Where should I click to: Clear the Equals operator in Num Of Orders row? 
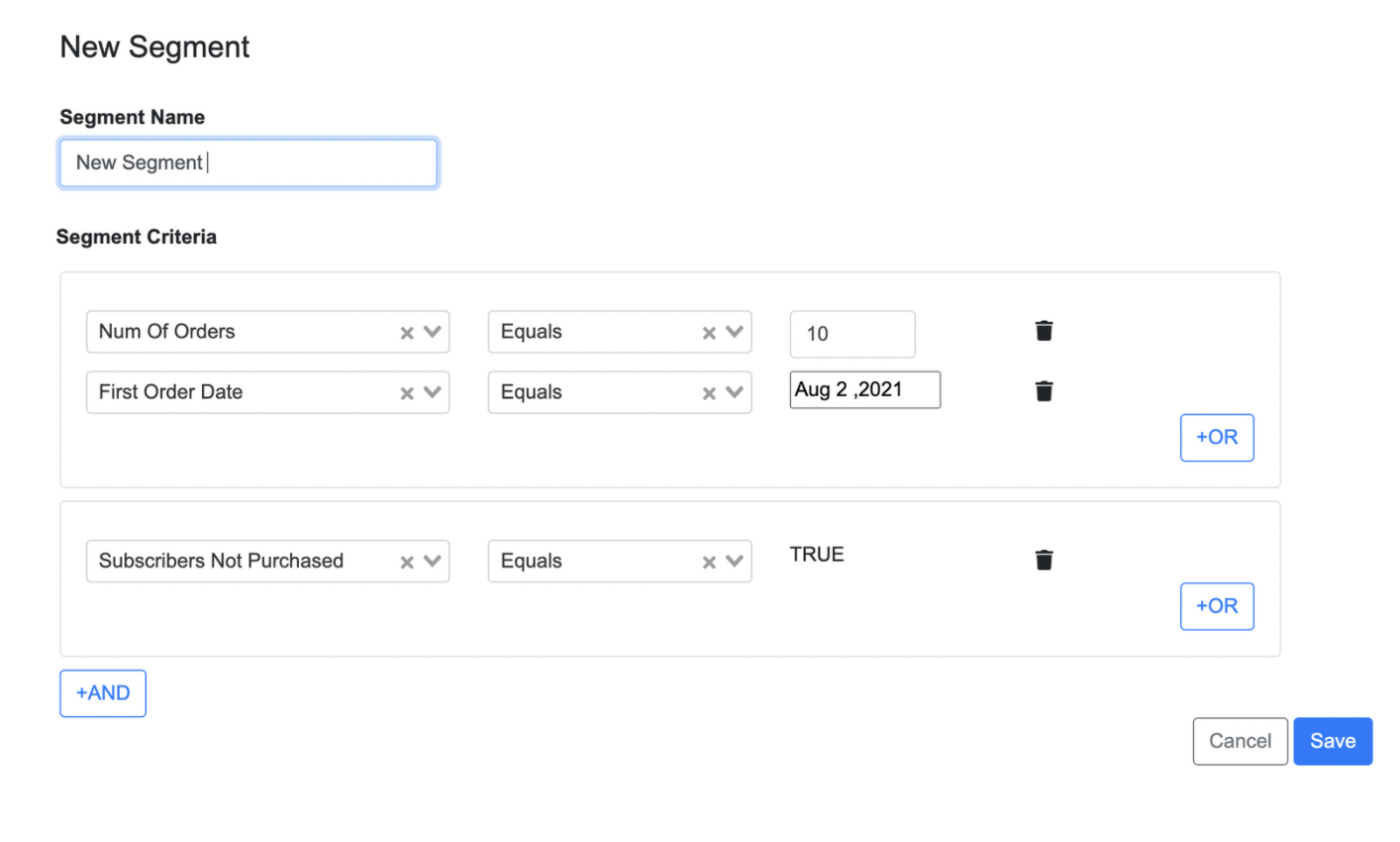(x=709, y=333)
